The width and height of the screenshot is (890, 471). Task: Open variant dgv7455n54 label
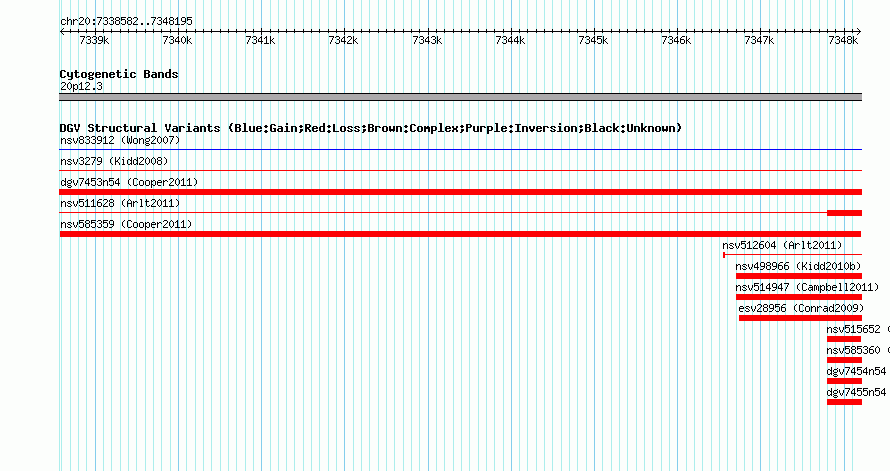pos(856,392)
